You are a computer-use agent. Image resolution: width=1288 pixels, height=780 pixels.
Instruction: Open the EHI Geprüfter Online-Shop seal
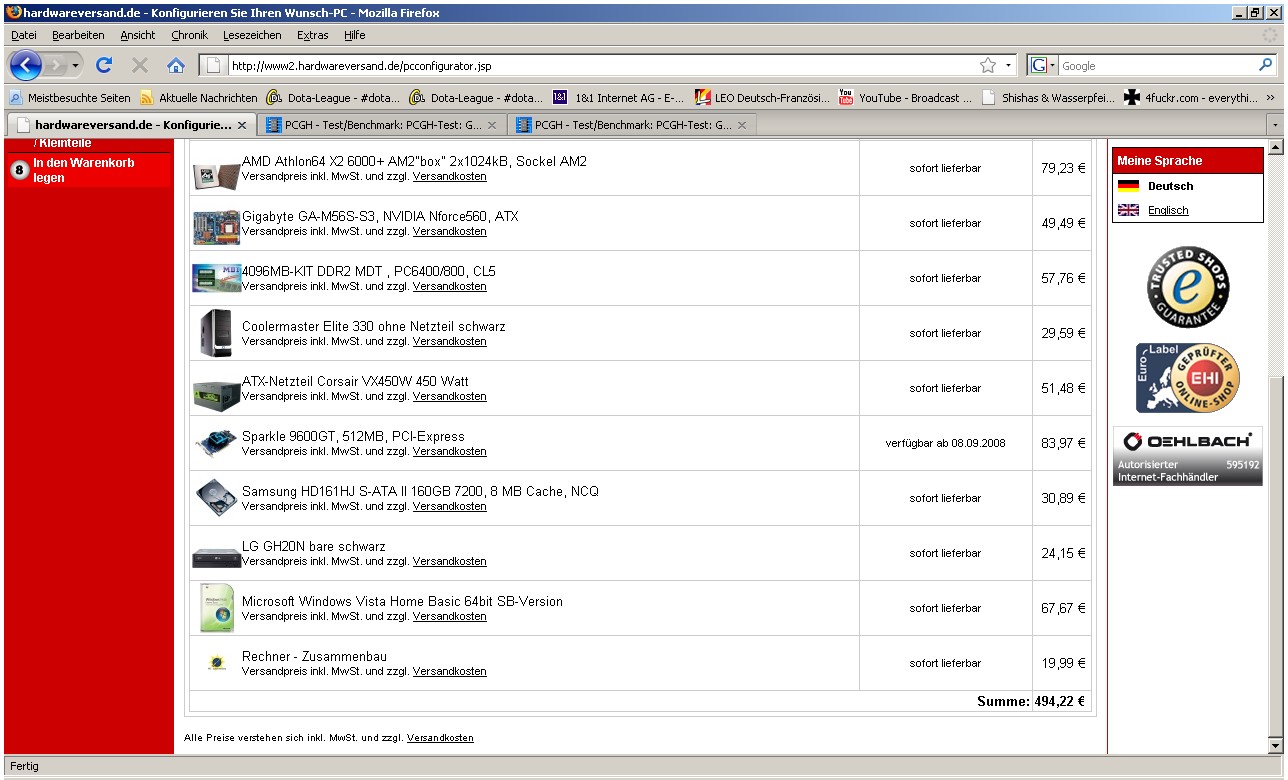click(x=1188, y=378)
